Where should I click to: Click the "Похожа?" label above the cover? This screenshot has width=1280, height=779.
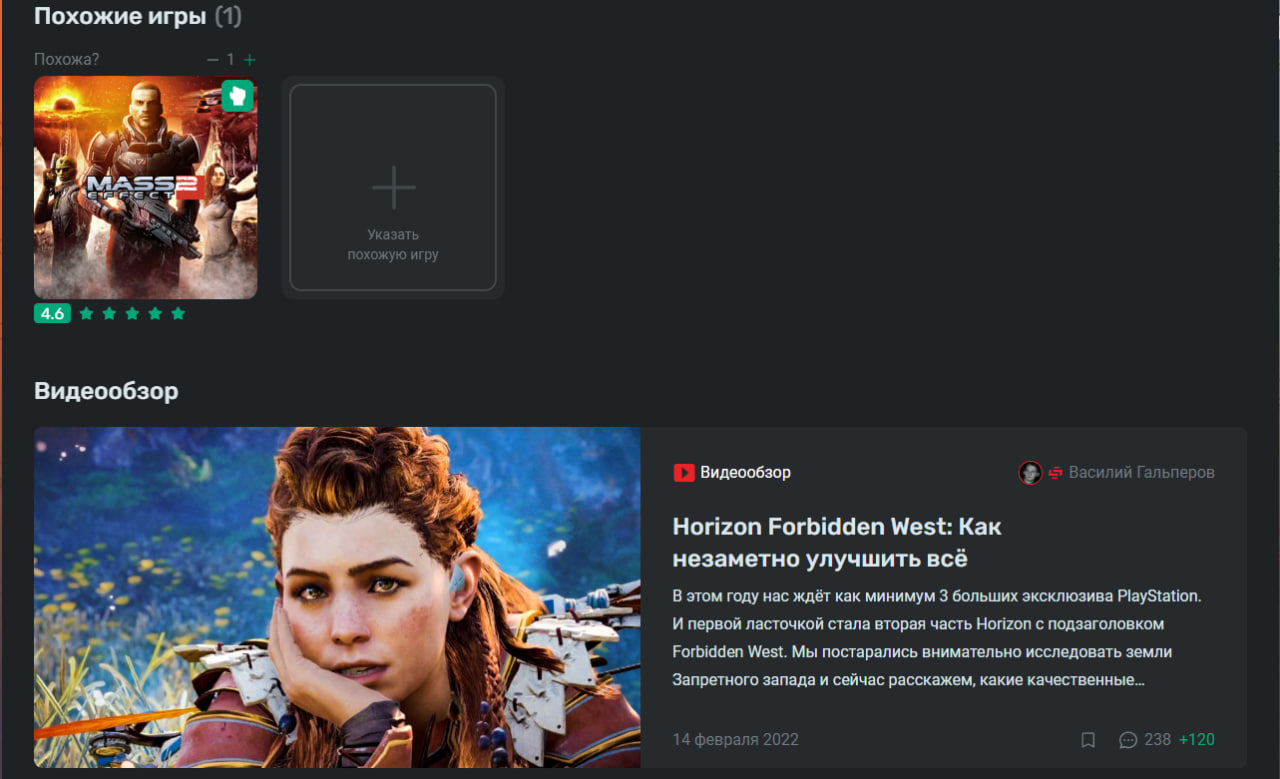(67, 60)
